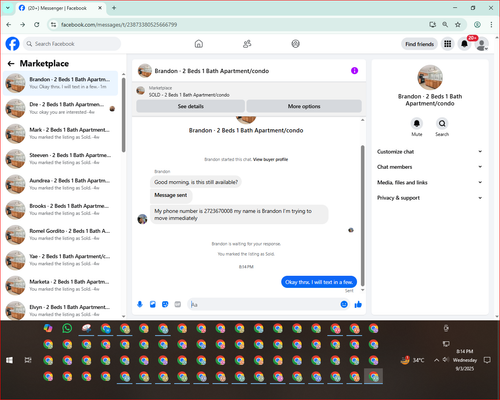Open the Friends icon in top navigation
Screen dimensions: 500x400
(x=247, y=44)
